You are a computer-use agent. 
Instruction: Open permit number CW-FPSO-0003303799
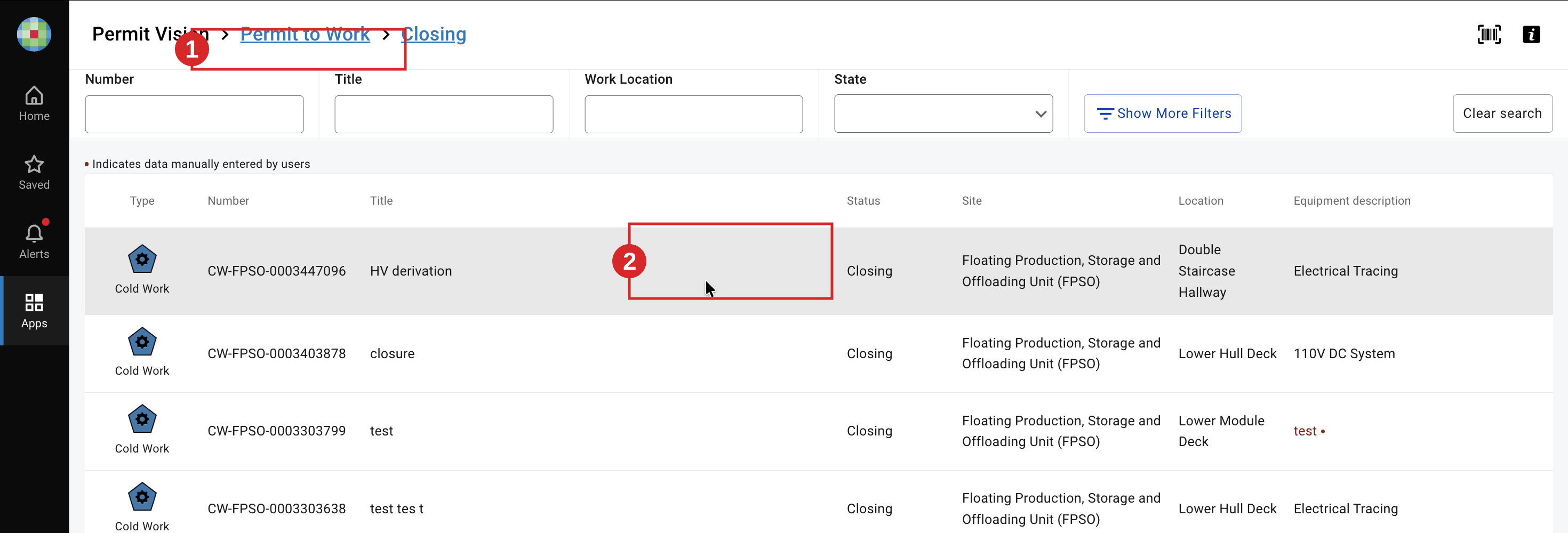click(276, 431)
